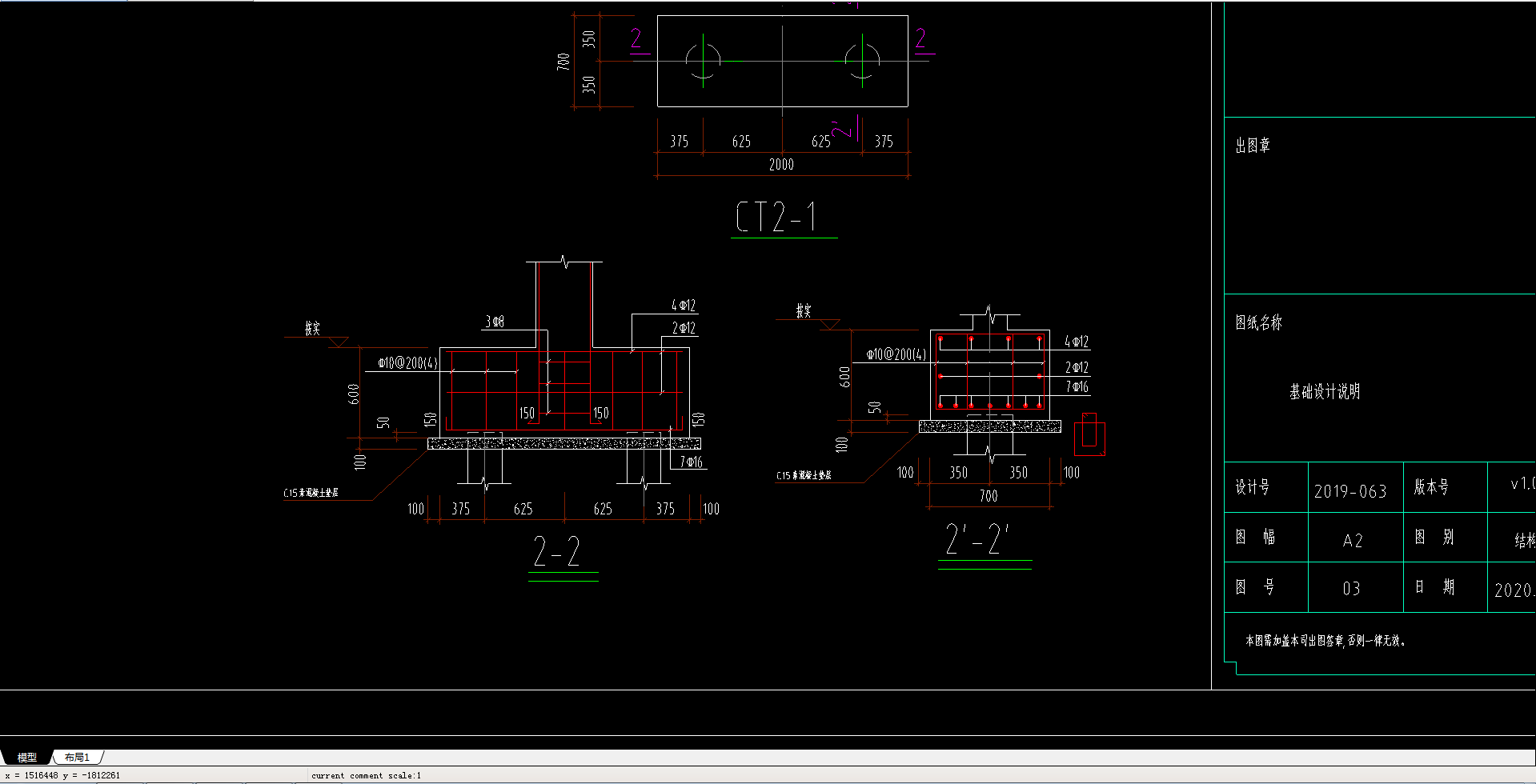Switch to the 模型 model tab
This screenshot has width=1536, height=784.
tap(27, 757)
